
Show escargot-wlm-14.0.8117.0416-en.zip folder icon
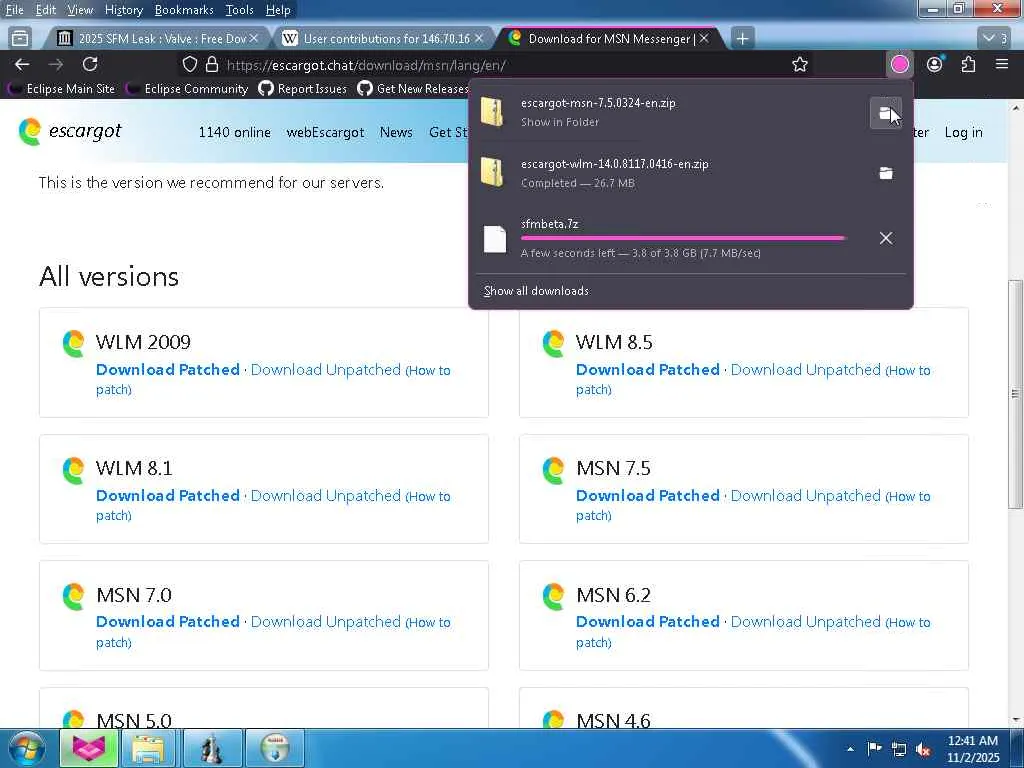click(886, 173)
